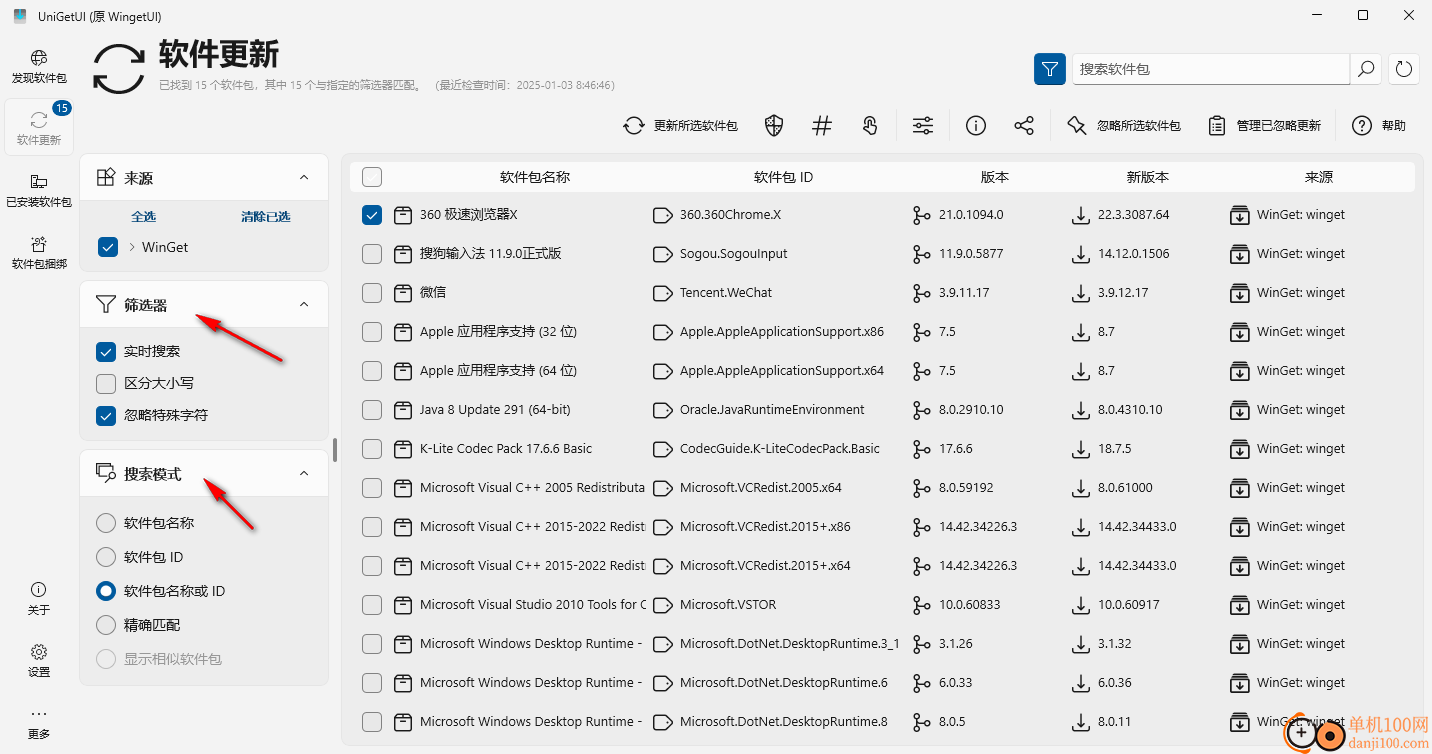Select 软件包名称或 ID search mode
Image resolution: width=1432 pixels, height=754 pixels.
coord(106,591)
